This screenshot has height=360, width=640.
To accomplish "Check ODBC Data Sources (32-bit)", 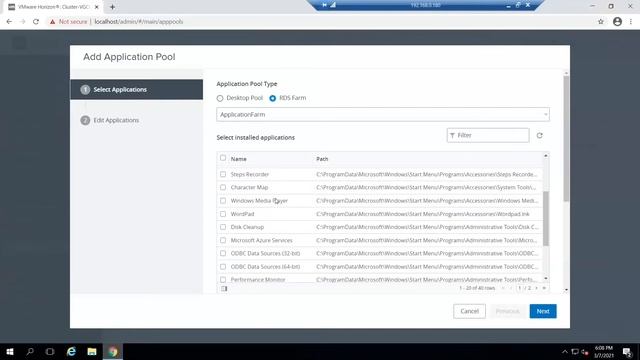I will click(x=223, y=253).
